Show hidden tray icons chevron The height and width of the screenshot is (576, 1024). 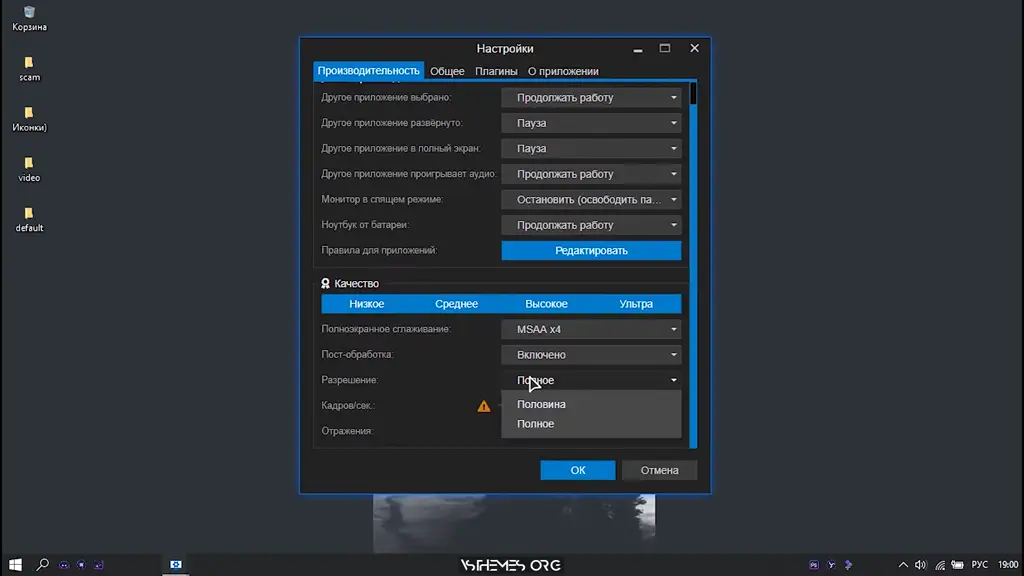click(903, 564)
